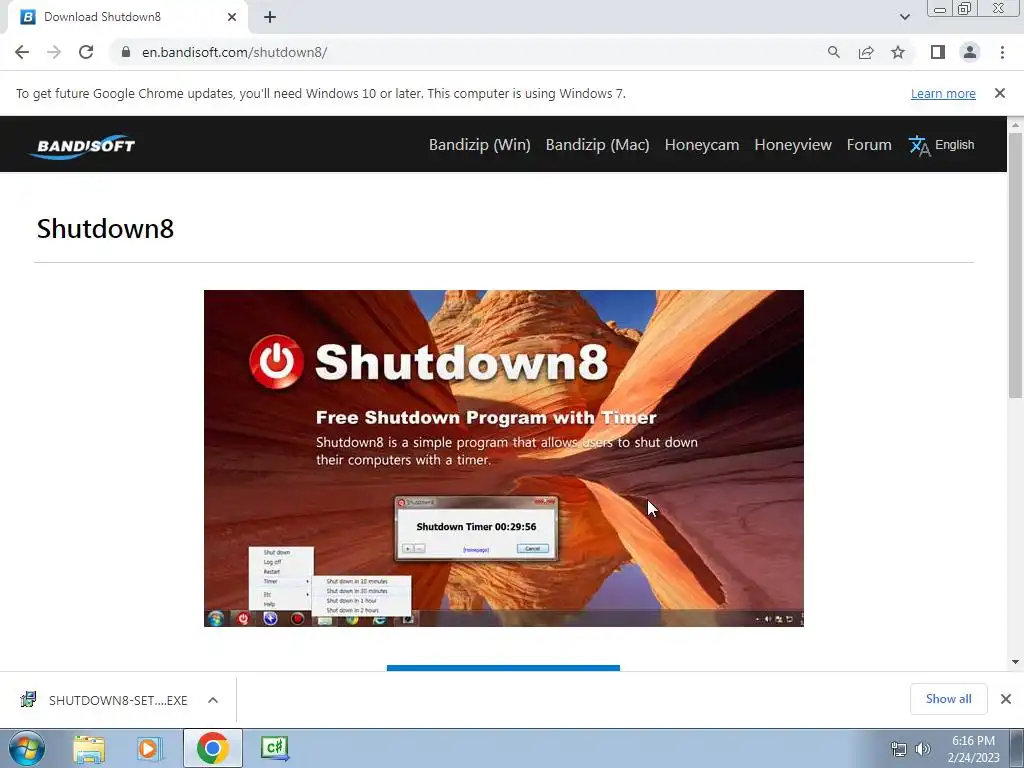Switch to Chrome in the taskbar
Viewport: 1024px width, 768px height.
click(x=212, y=748)
